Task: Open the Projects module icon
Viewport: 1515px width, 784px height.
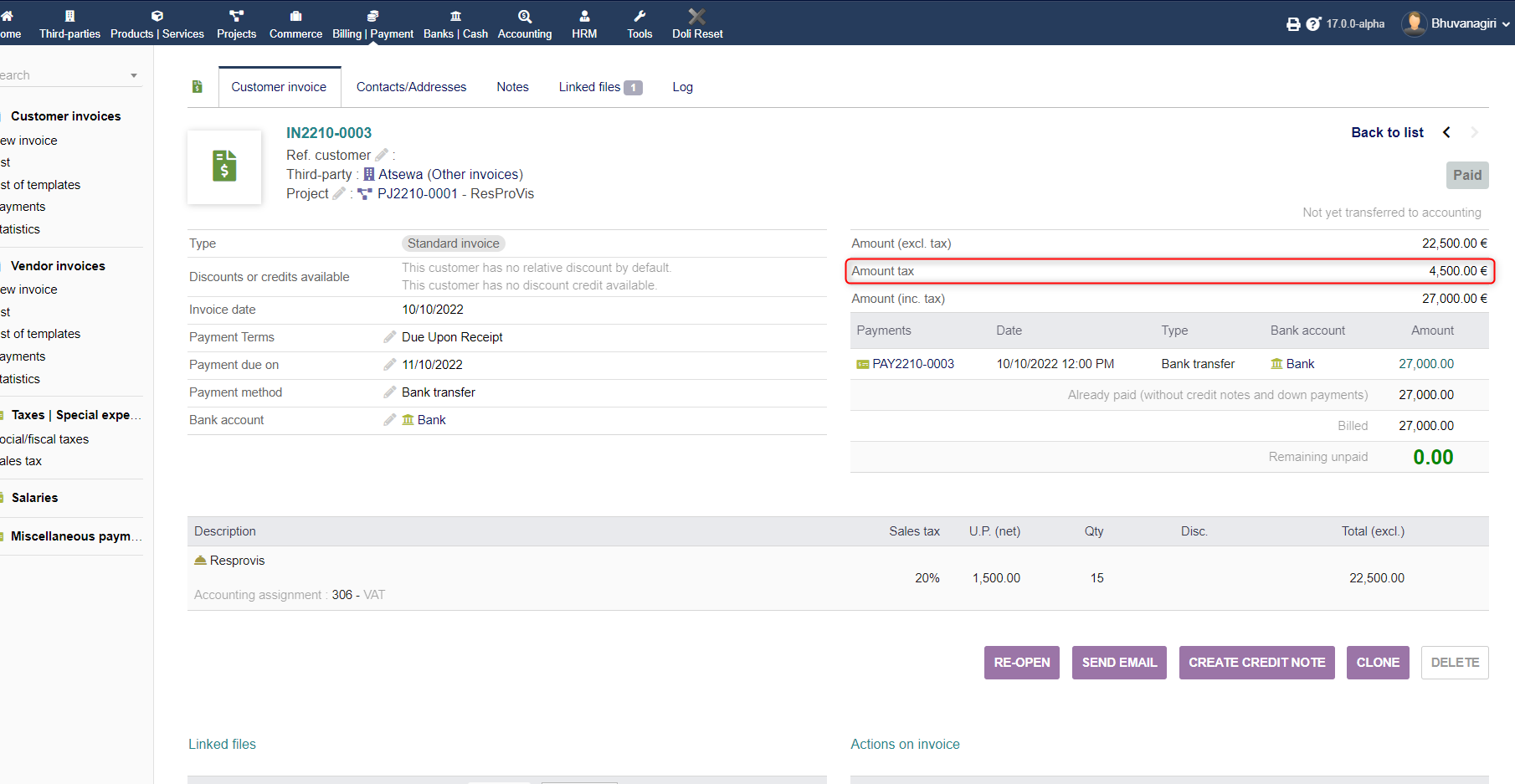Action: click(x=237, y=14)
